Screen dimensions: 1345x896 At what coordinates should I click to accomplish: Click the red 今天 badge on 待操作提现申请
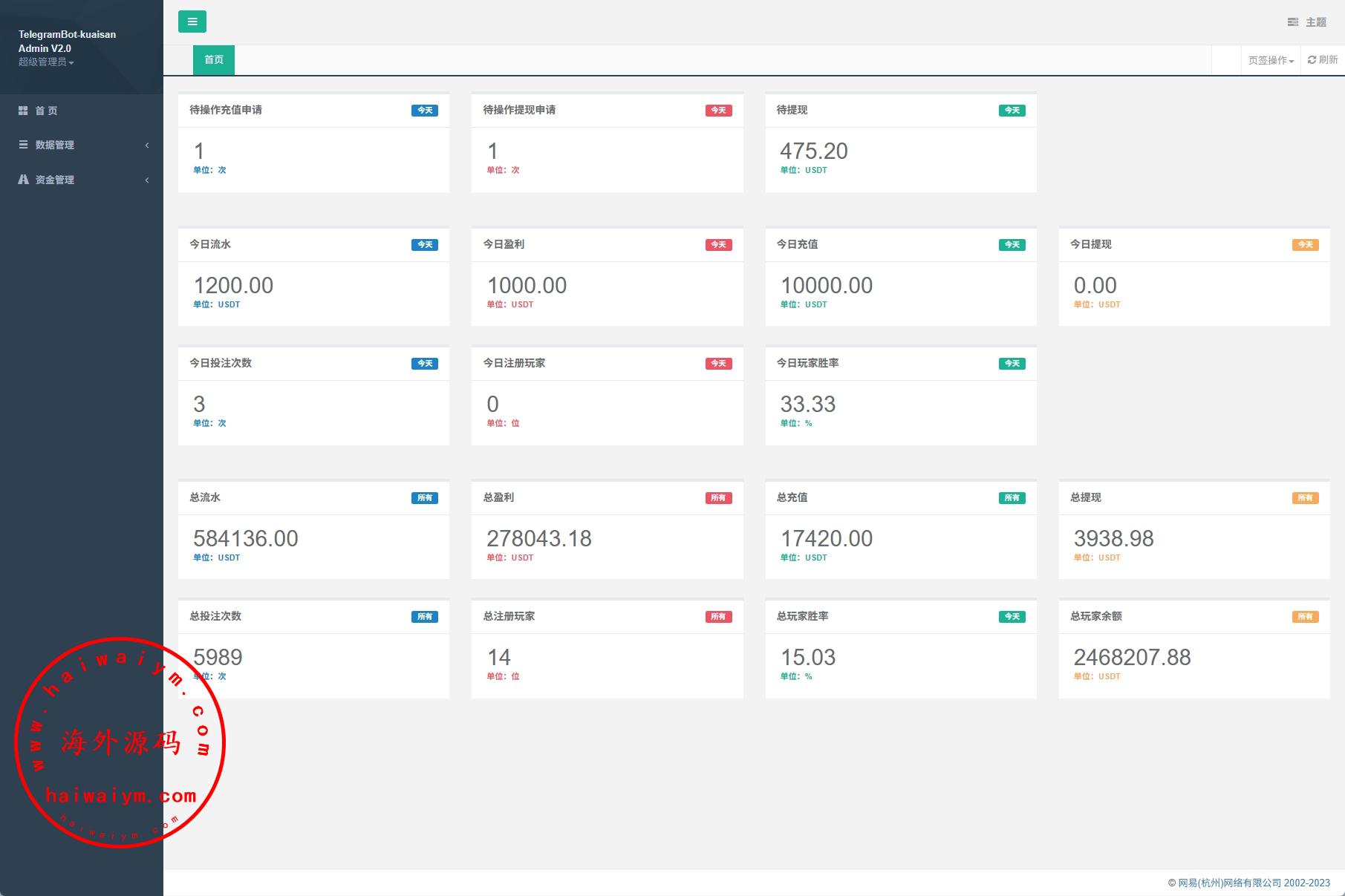(x=718, y=111)
